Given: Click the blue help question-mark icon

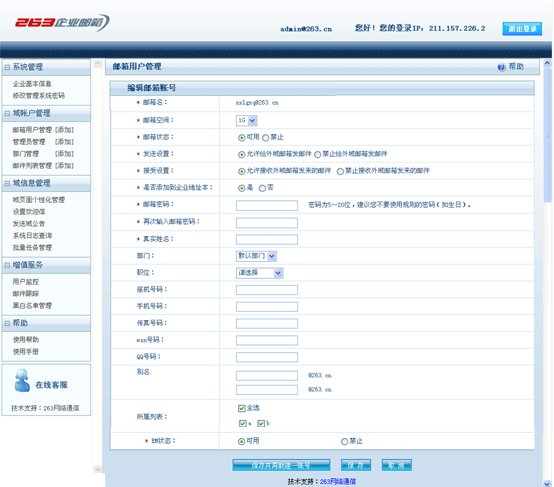Looking at the screenshot, I should pyautogui.click(x=501, y=67).
